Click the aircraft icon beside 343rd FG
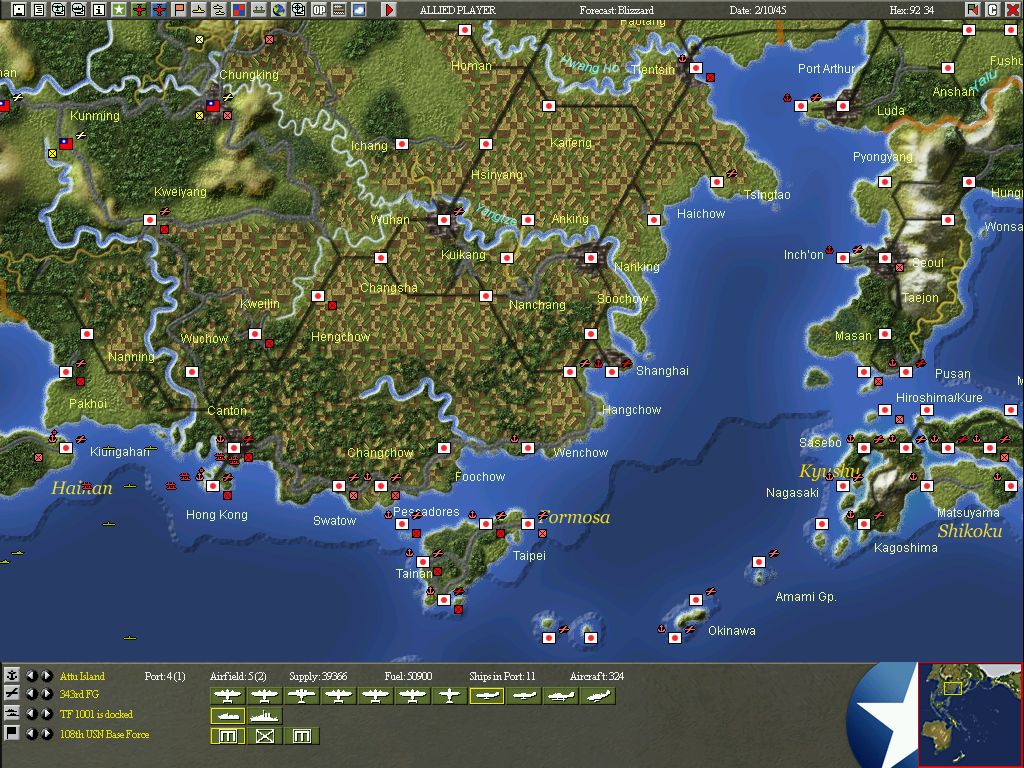This screenshot has width=1024, height=768. (11, 694)
